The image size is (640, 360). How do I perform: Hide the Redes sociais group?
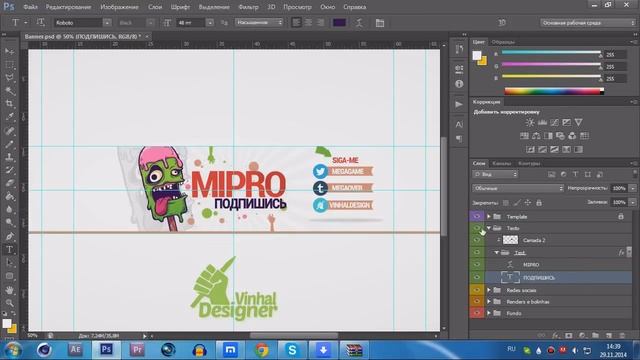pos(477,290)
